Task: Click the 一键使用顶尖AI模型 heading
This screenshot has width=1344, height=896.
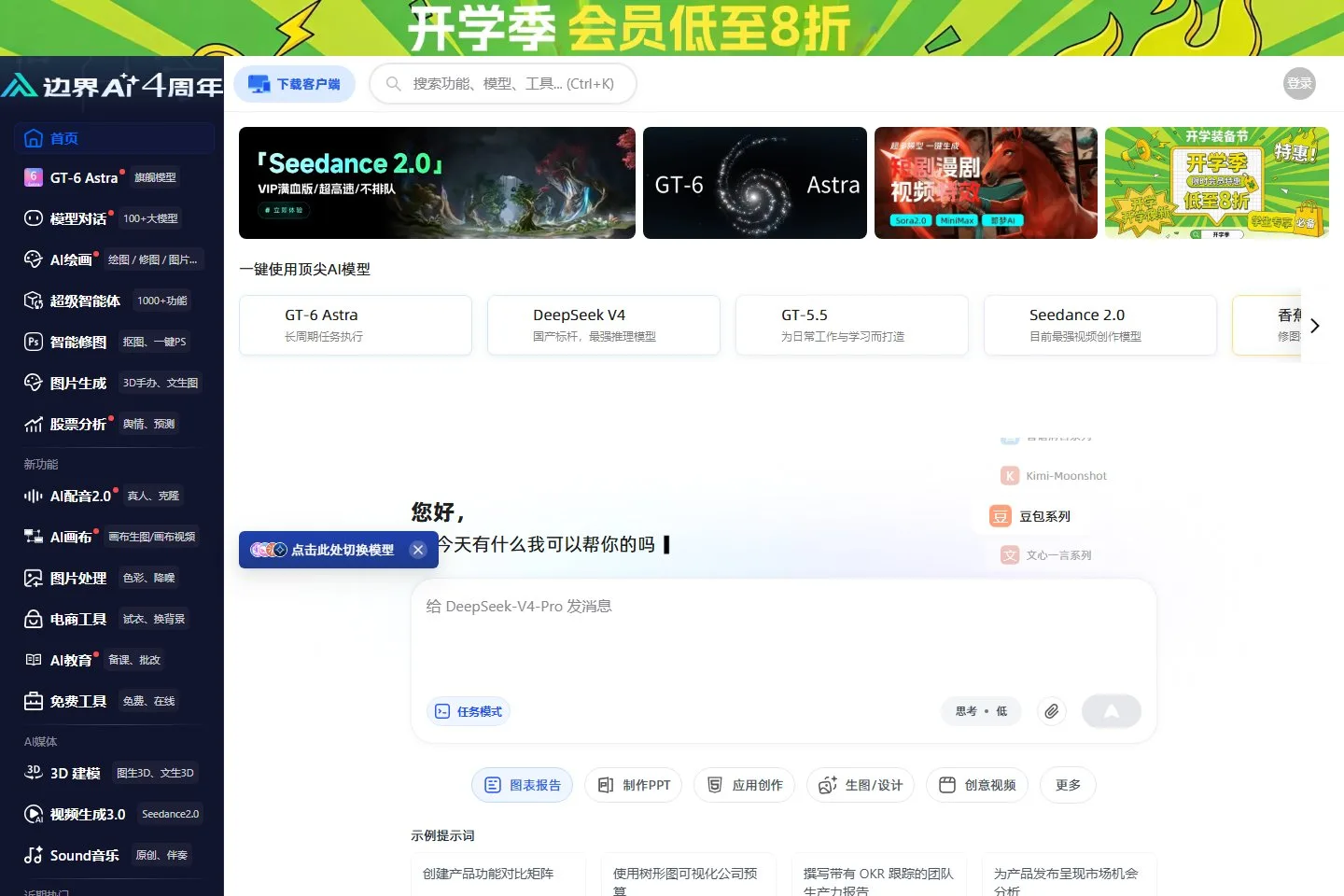Action: point(305,269)
